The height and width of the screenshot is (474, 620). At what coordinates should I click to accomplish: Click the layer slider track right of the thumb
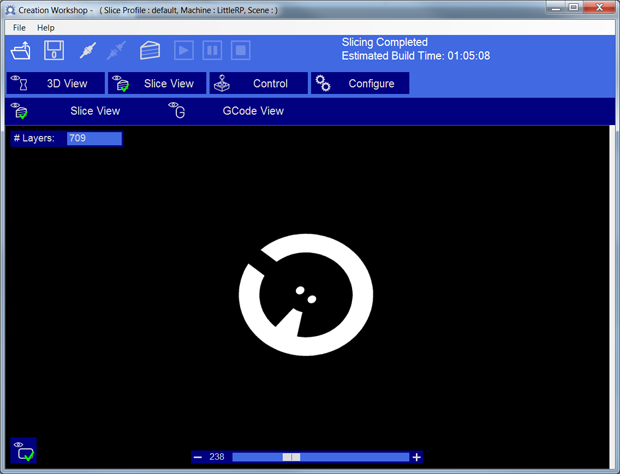354,457
